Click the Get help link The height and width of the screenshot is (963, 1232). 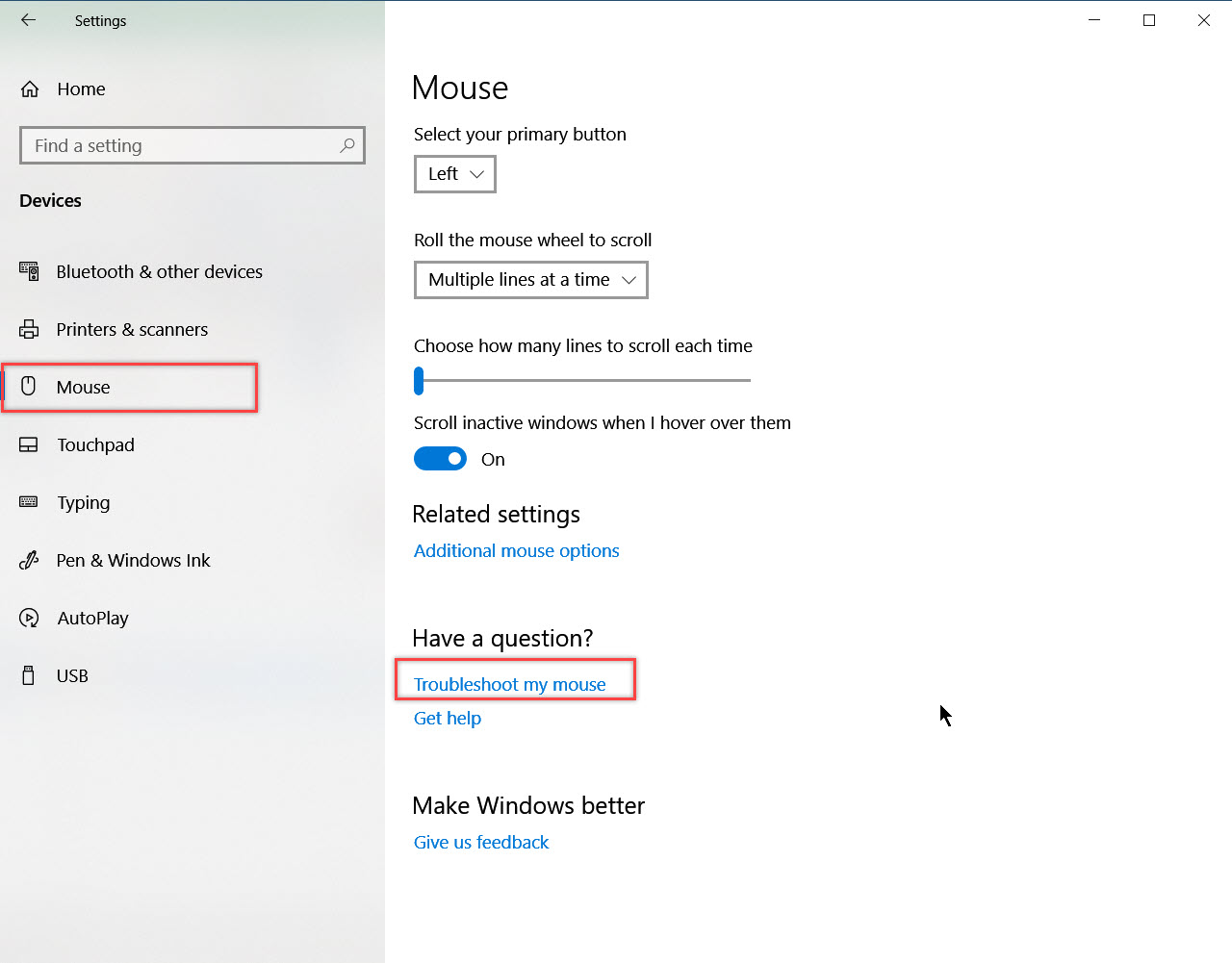448,719
